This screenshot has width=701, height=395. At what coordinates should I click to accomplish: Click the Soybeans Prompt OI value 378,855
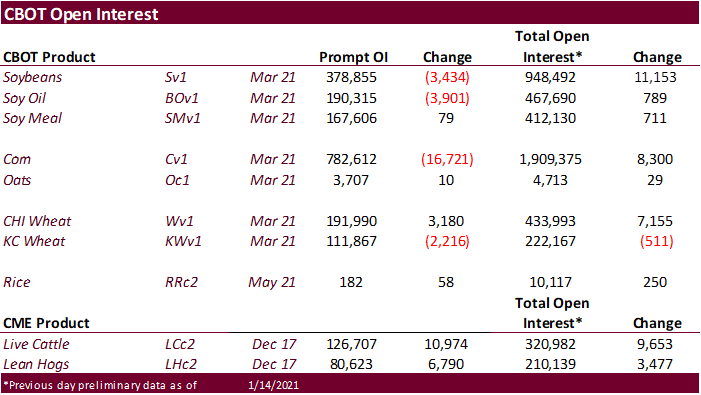click(x=351, y=77)
